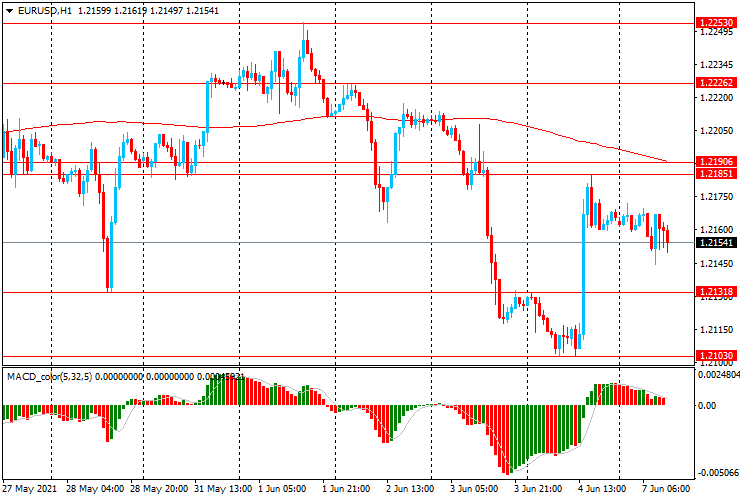This screenshot has height=500, width=740.
Task: Select the 1.21600 price scale value
Action: pyautogui.click(x=716, y=230)
